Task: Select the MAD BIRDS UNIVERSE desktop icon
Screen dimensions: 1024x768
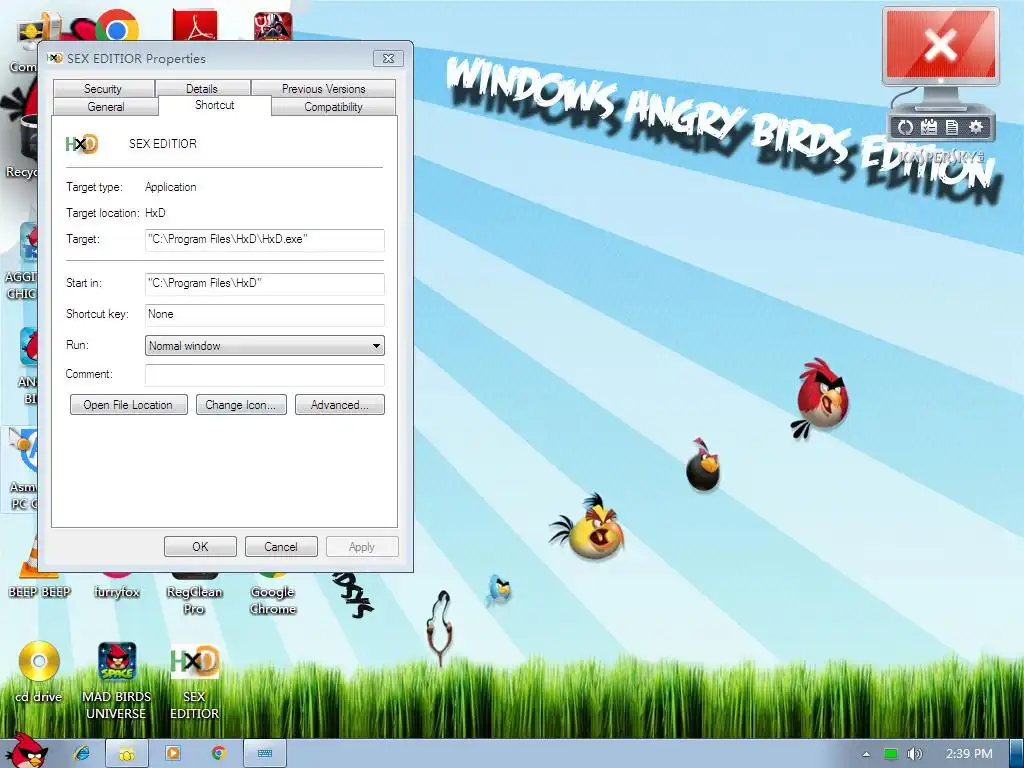Action: tap(116, 679)
